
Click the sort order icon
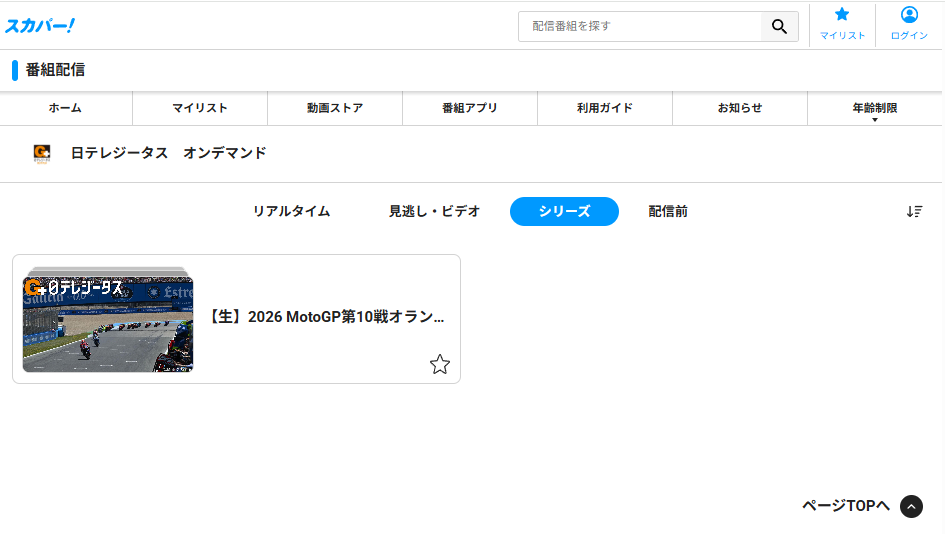pyautogui.click(x=914, y=212)
